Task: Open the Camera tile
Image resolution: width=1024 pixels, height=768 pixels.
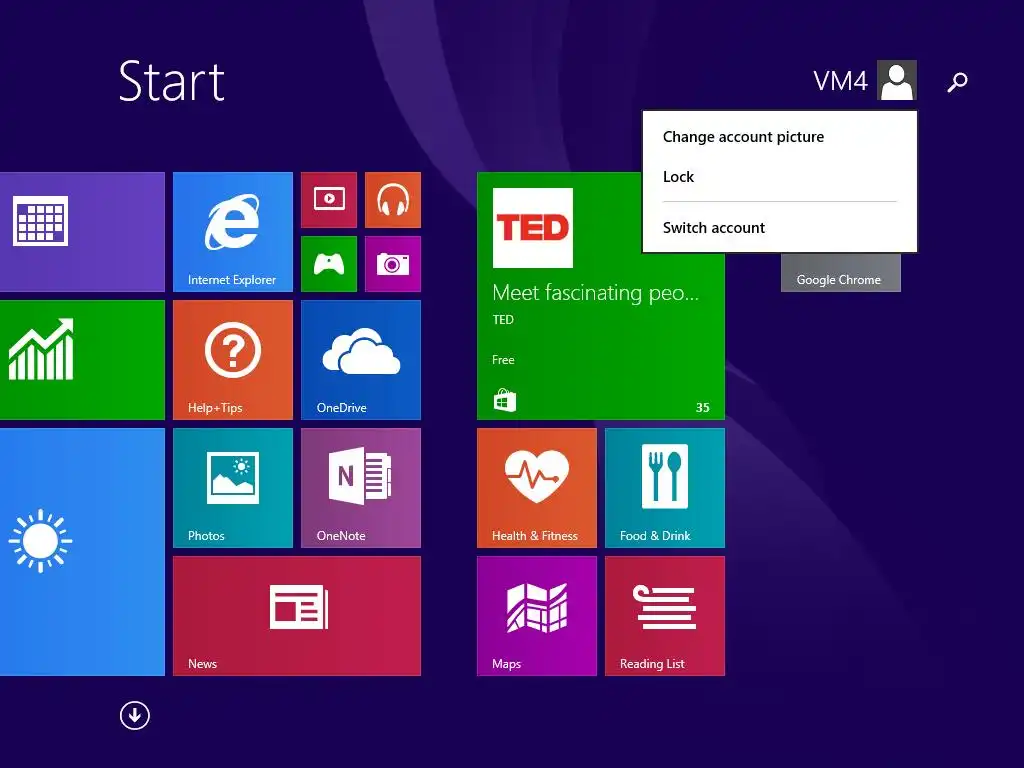Action: (x=393, y=264)
